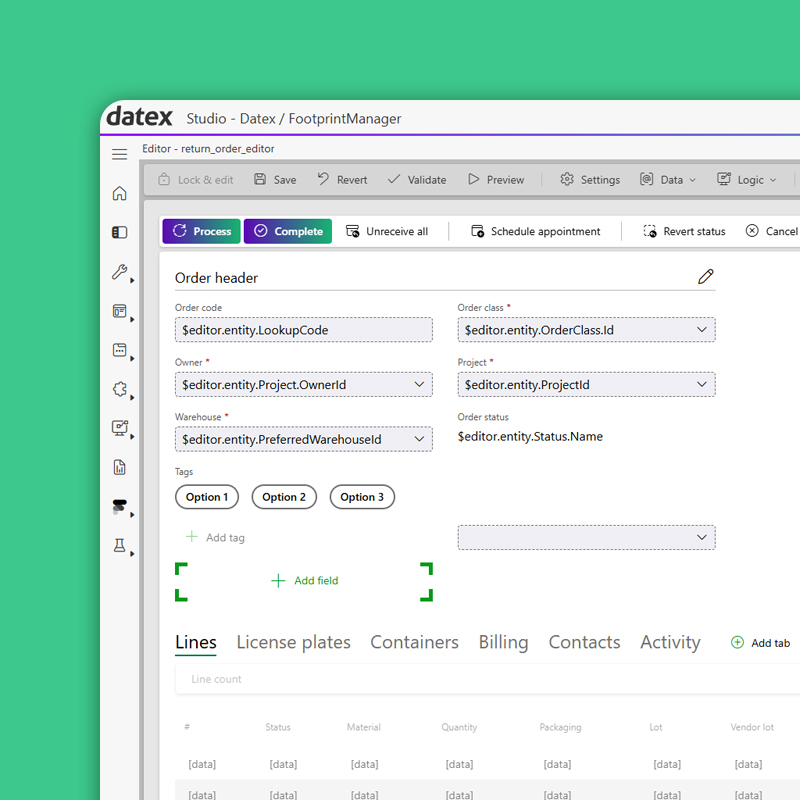This screenshot has height=800, width=800.
Task: Go to Home in the sidebar
Action: click(x=119, y=193)
